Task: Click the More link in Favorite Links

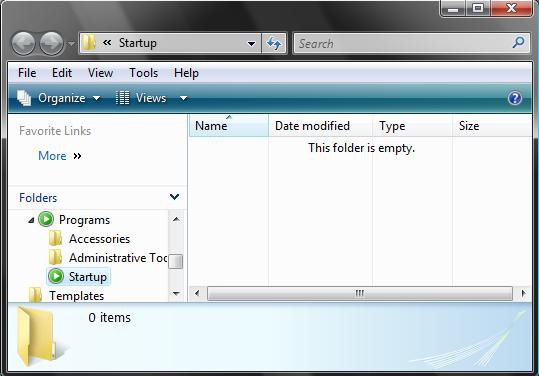Action: (x=52, y=156)
